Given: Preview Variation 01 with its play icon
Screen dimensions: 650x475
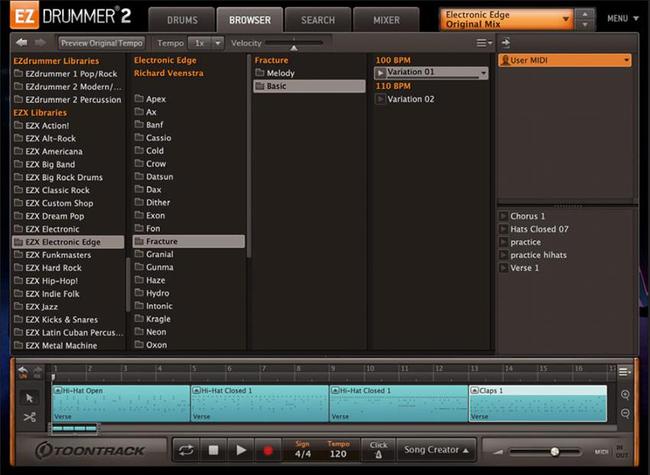Looking at the screenshot, I should 380,73.
